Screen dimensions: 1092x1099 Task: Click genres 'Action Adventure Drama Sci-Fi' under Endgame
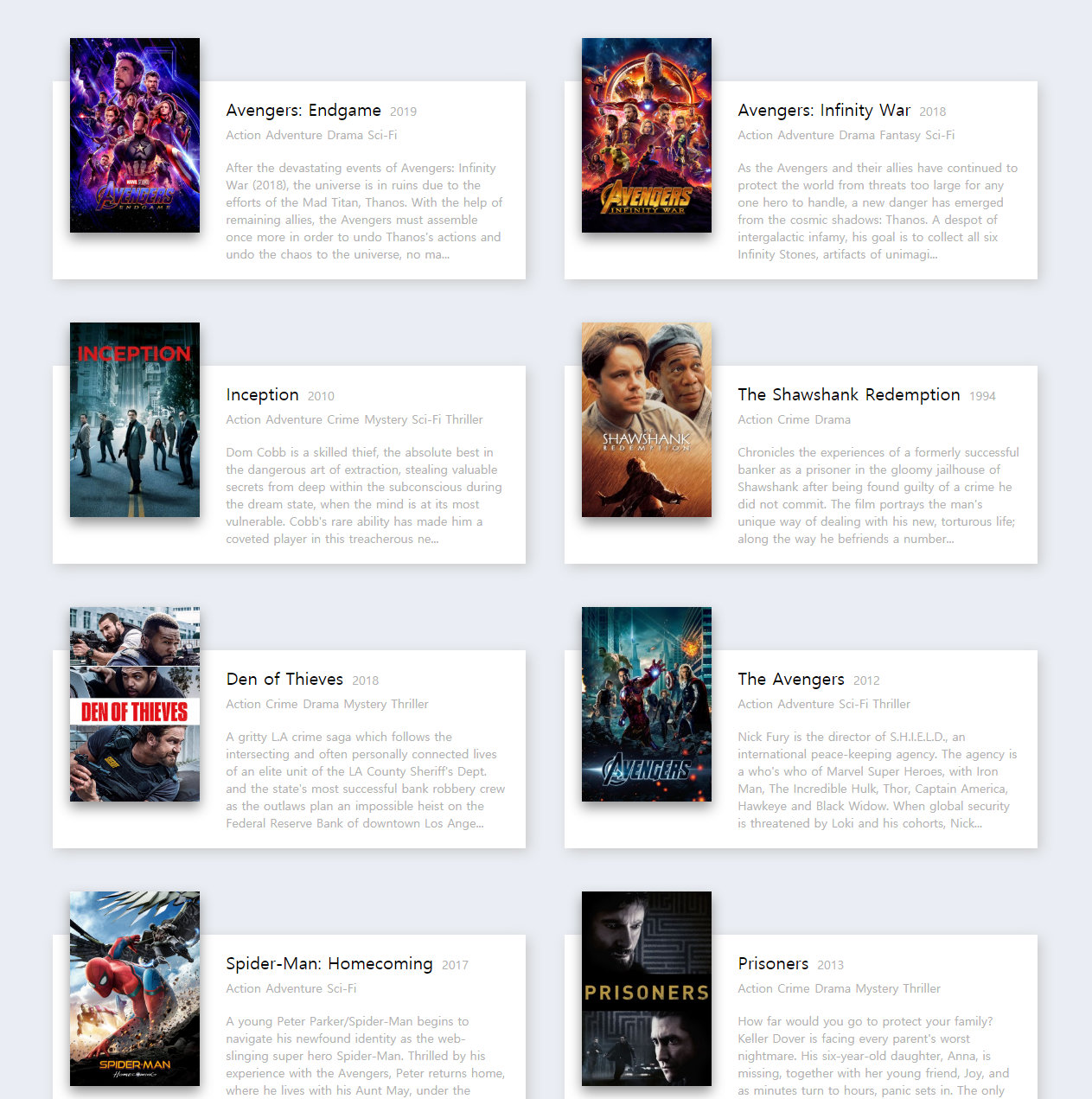(x=311, y=135)
